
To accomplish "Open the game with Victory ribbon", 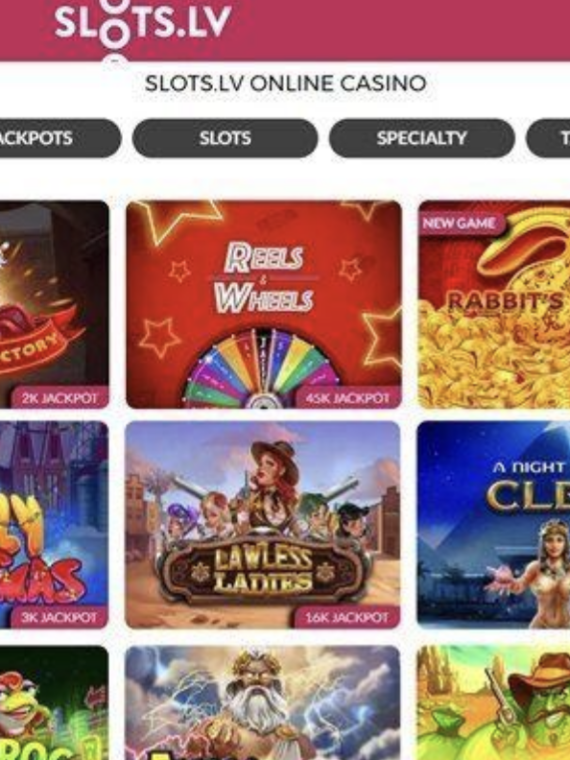I will point(54,304).
